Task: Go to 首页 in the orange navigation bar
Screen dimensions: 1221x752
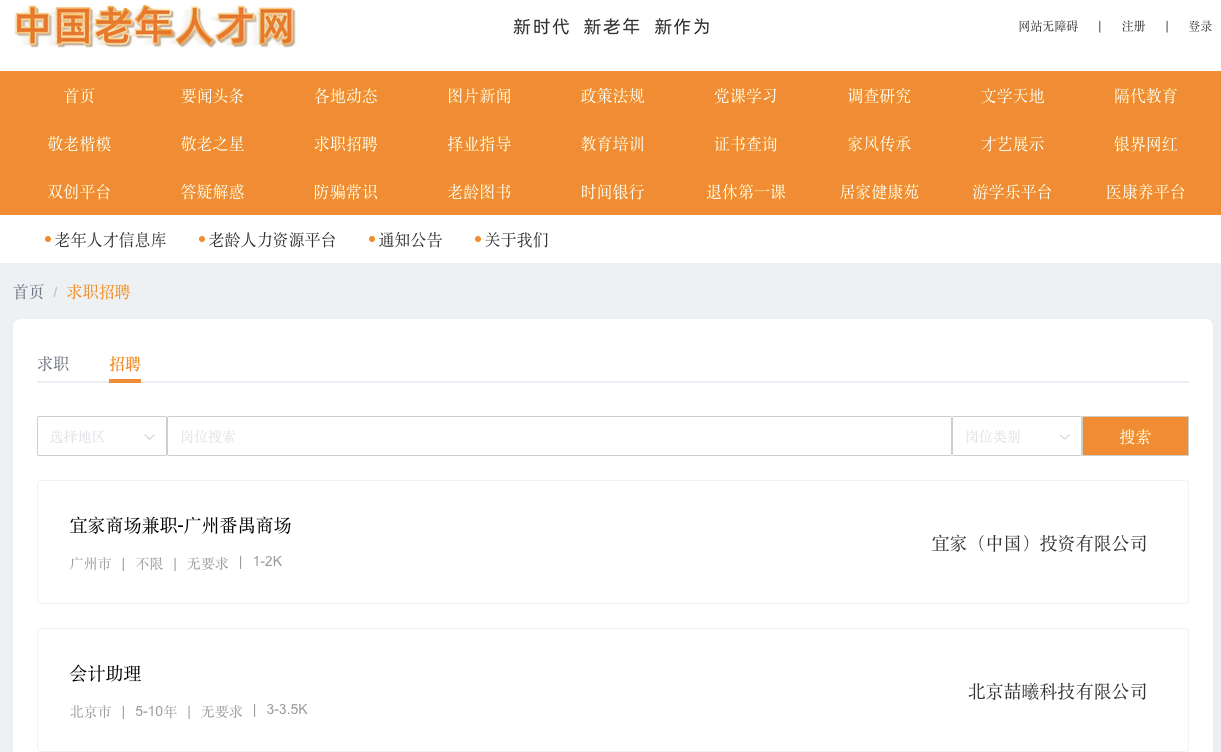Action: click(x=80, y=96)
